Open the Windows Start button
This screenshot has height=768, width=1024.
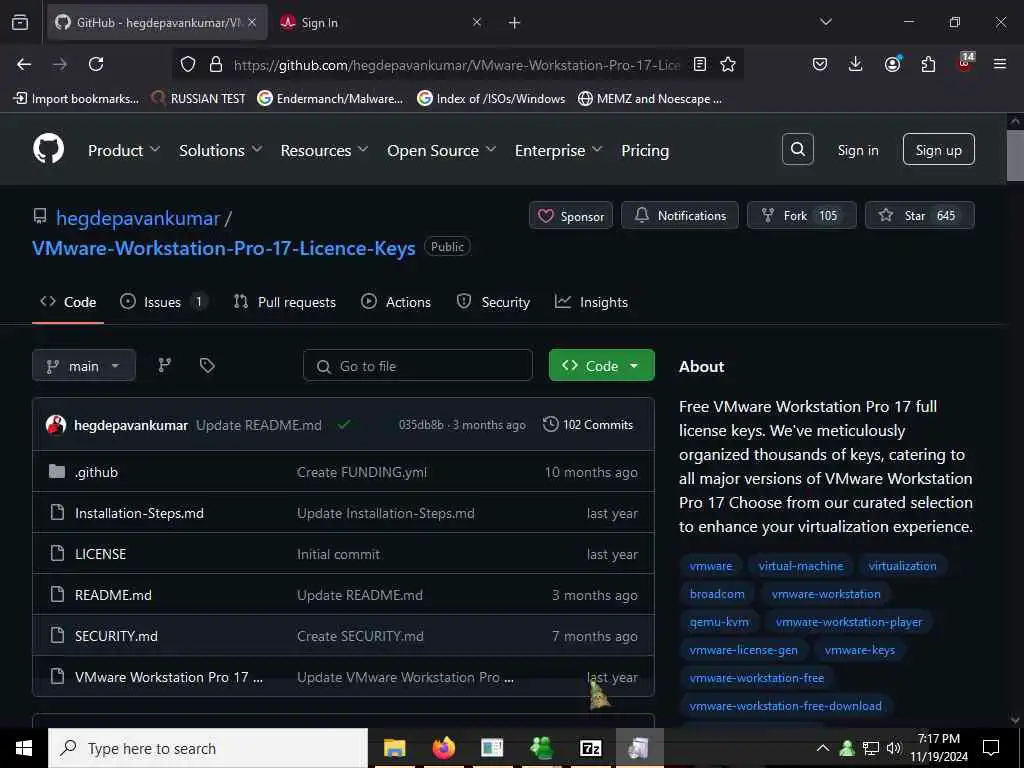click(24, 748)
